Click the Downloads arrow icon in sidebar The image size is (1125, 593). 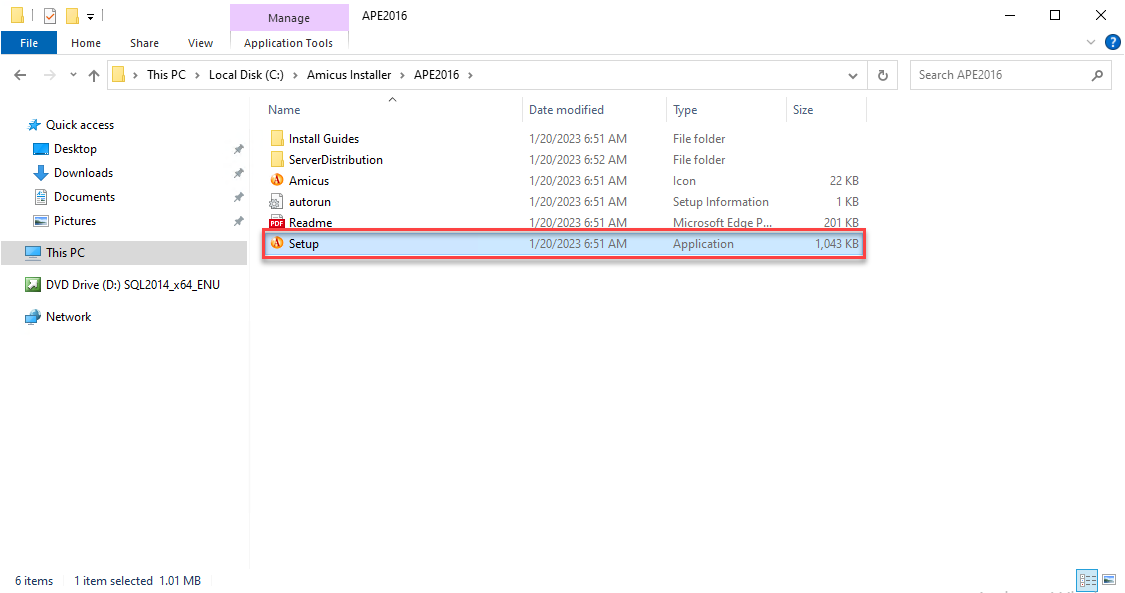pyautogui.click(x=41, y=173)
